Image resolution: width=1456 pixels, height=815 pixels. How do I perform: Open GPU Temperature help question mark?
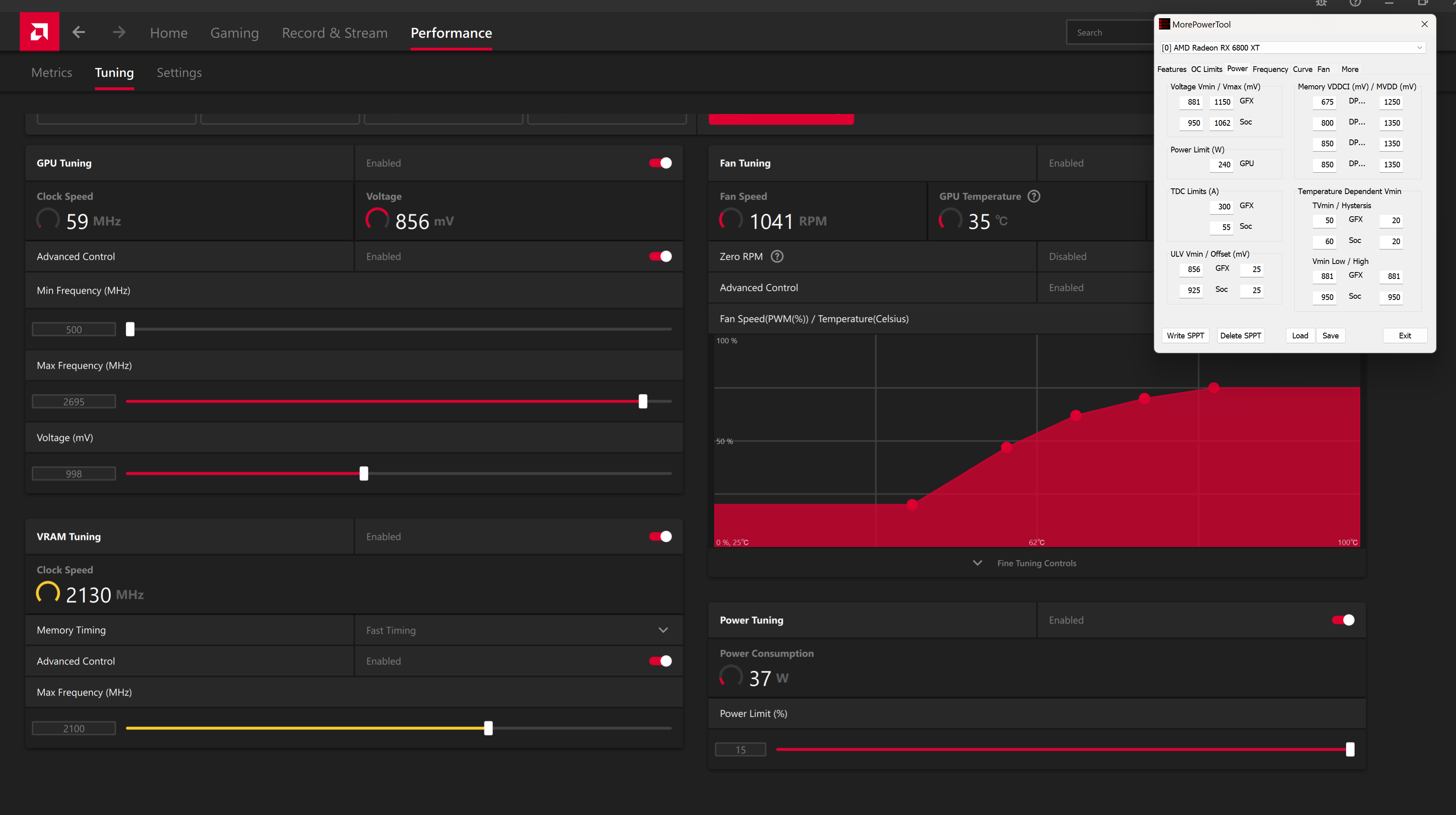coord(1034,196)
